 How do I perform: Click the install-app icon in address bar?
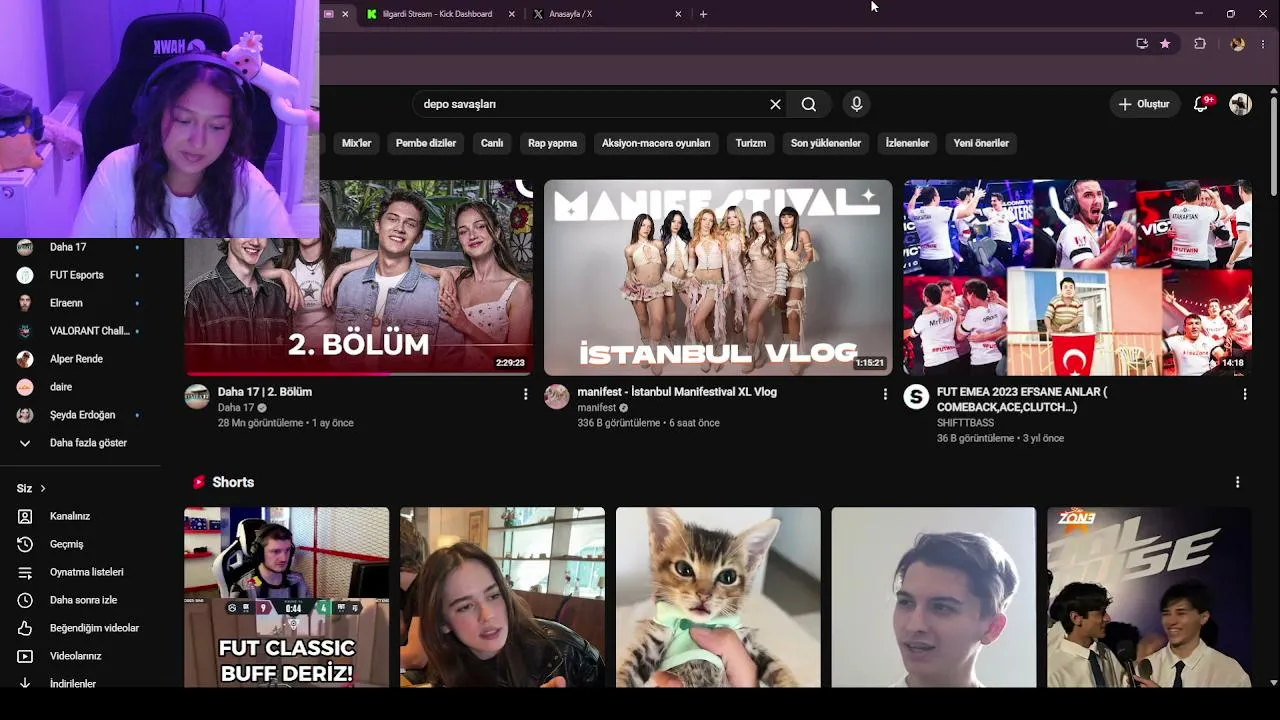click(1142, 44)
